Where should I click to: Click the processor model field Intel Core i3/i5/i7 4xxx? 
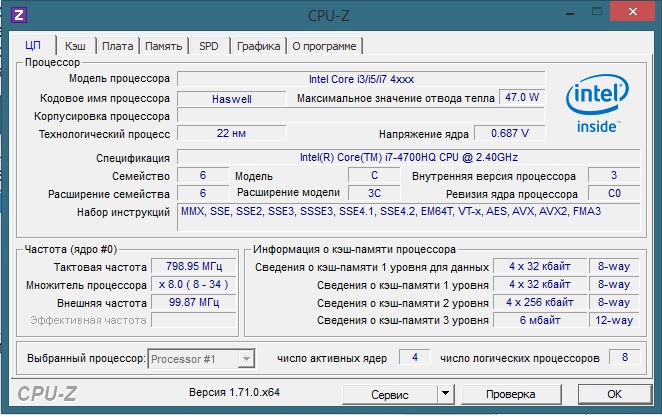361,79
